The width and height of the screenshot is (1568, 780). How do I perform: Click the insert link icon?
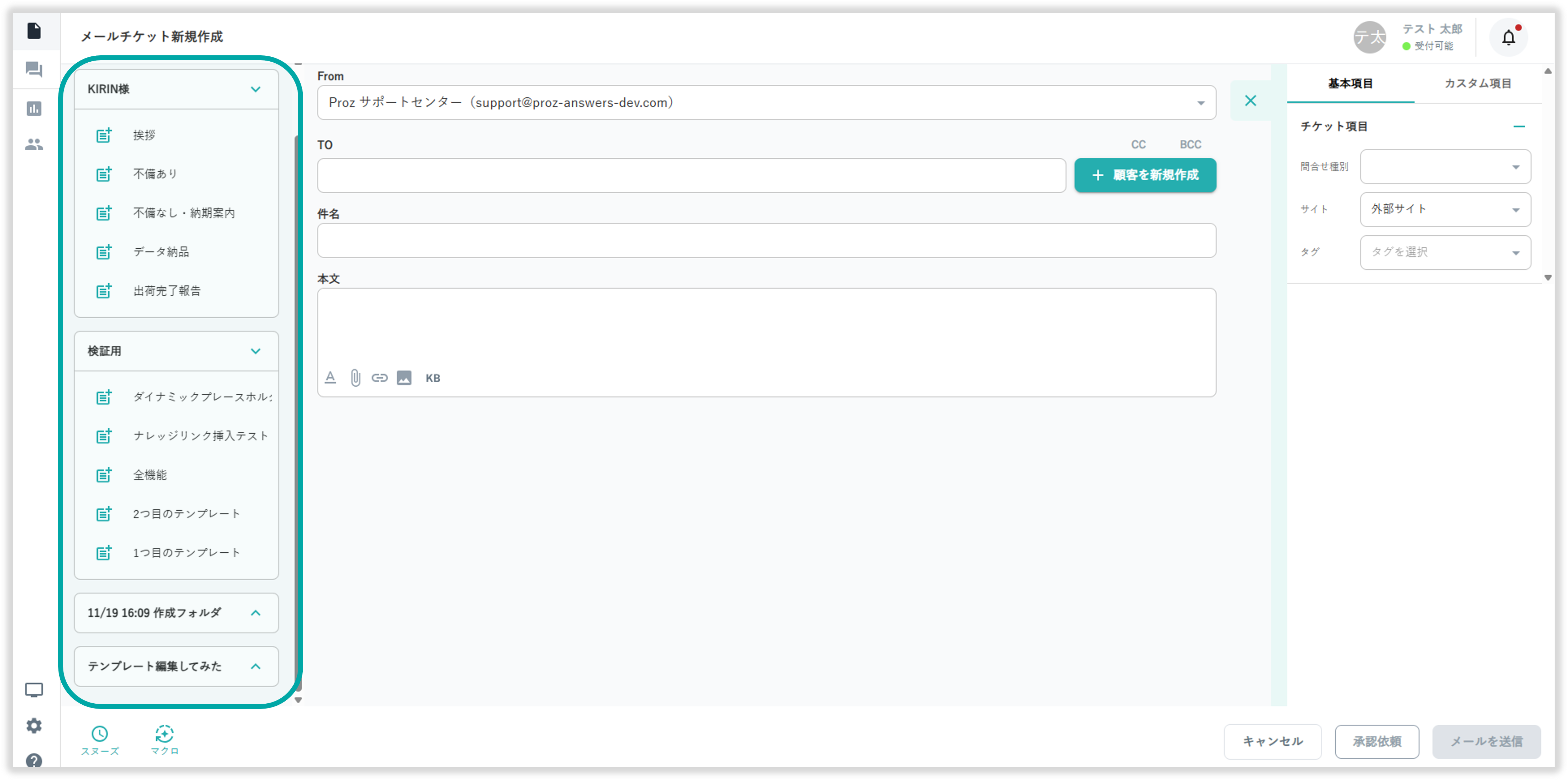click(380, 378)
